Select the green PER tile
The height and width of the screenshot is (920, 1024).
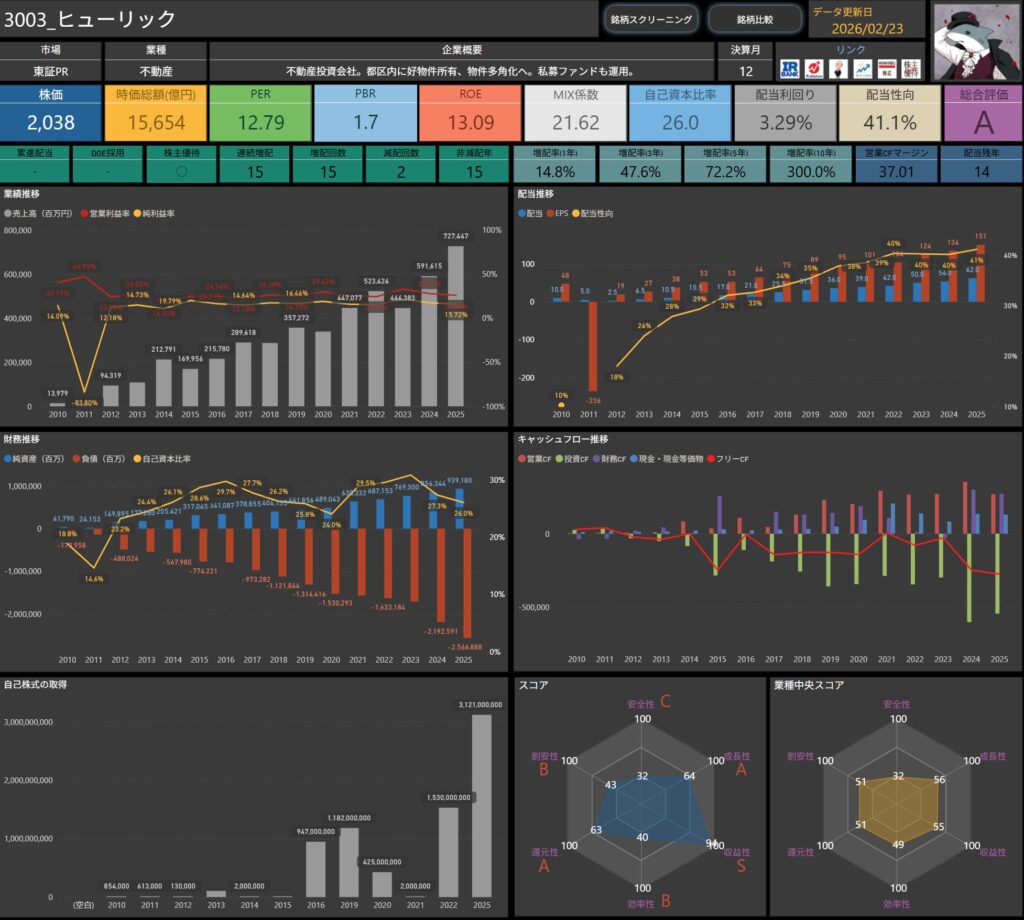[260, 113]
